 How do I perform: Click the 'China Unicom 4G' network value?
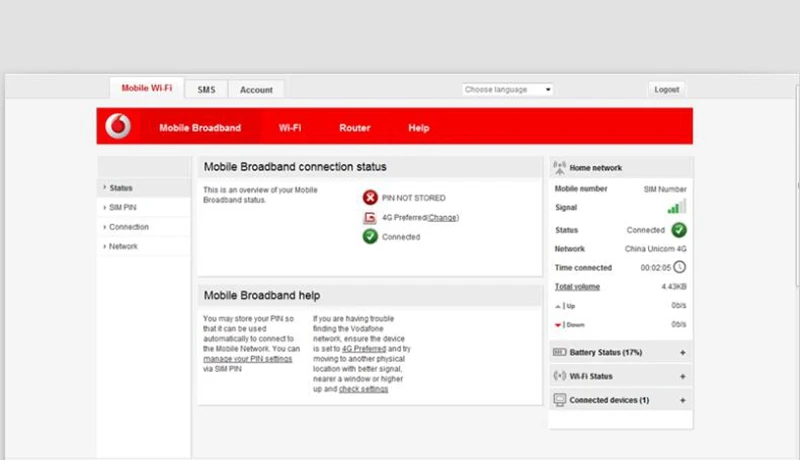pos(656,249)
